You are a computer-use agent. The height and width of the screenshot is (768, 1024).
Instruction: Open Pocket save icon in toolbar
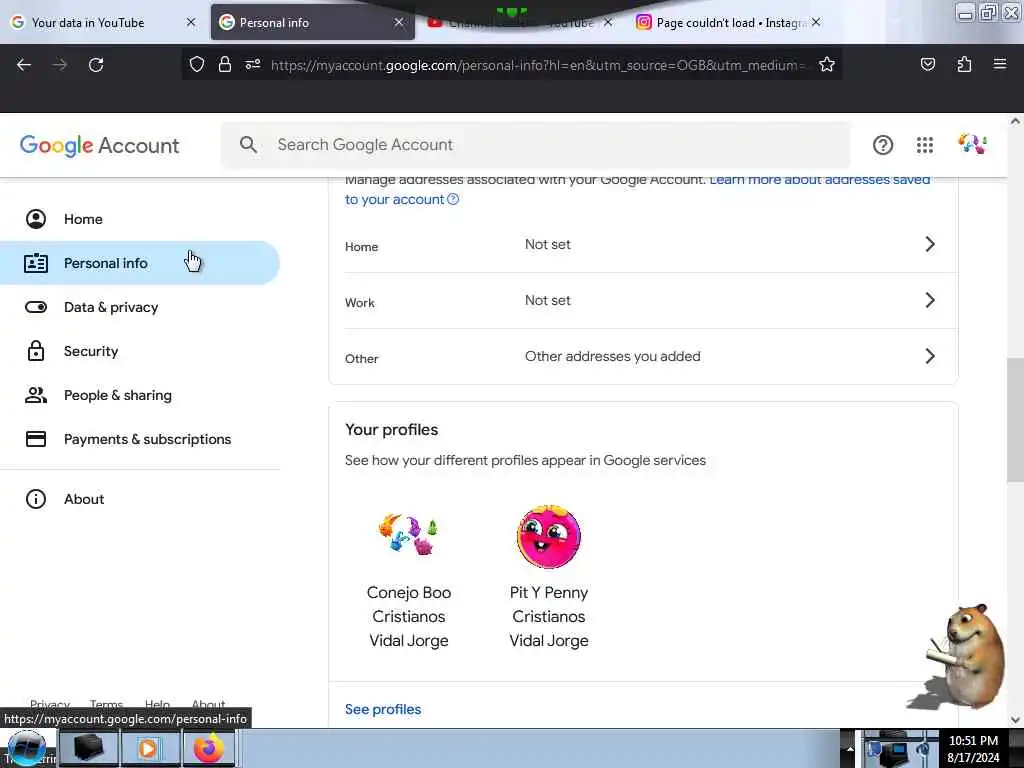[x=927, y=64]
